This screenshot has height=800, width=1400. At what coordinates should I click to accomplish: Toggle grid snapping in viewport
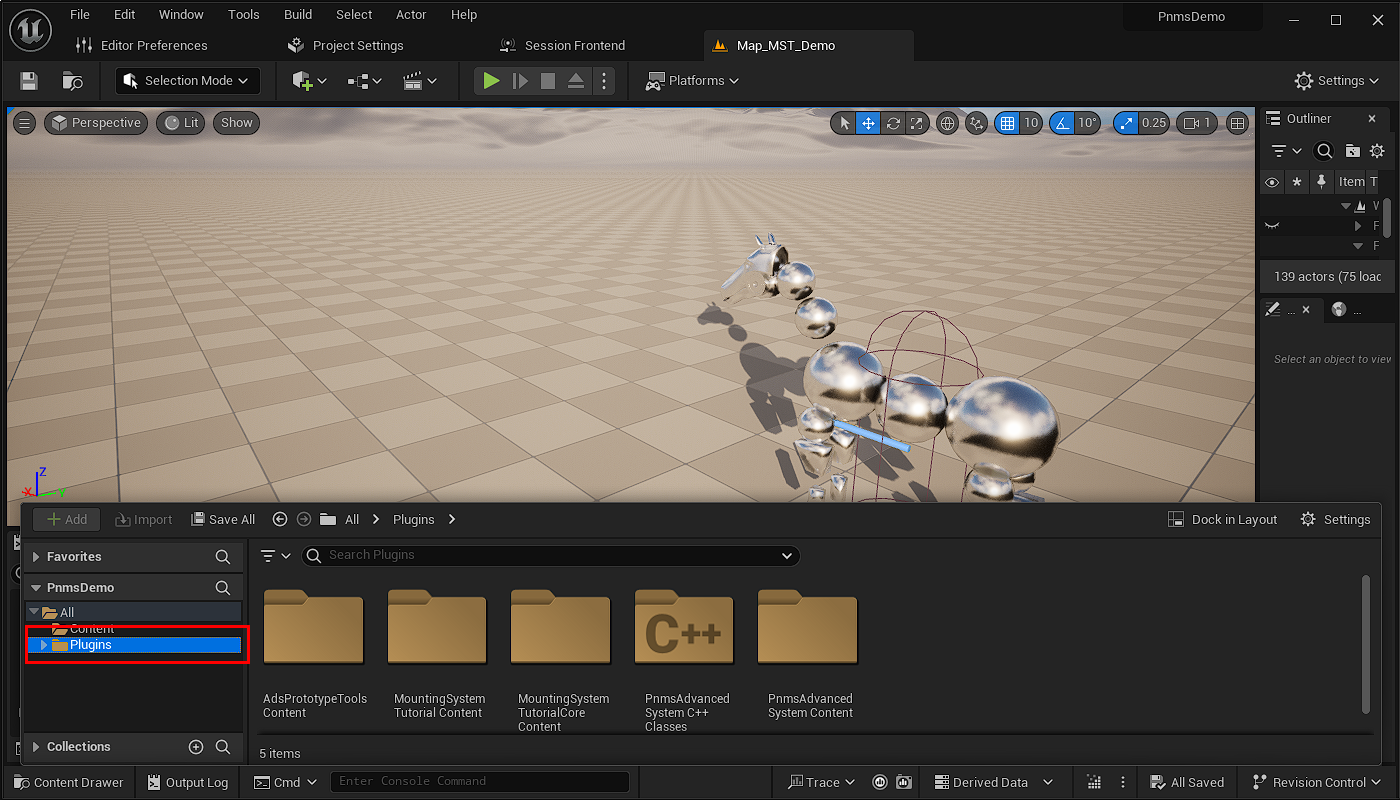1007,123
